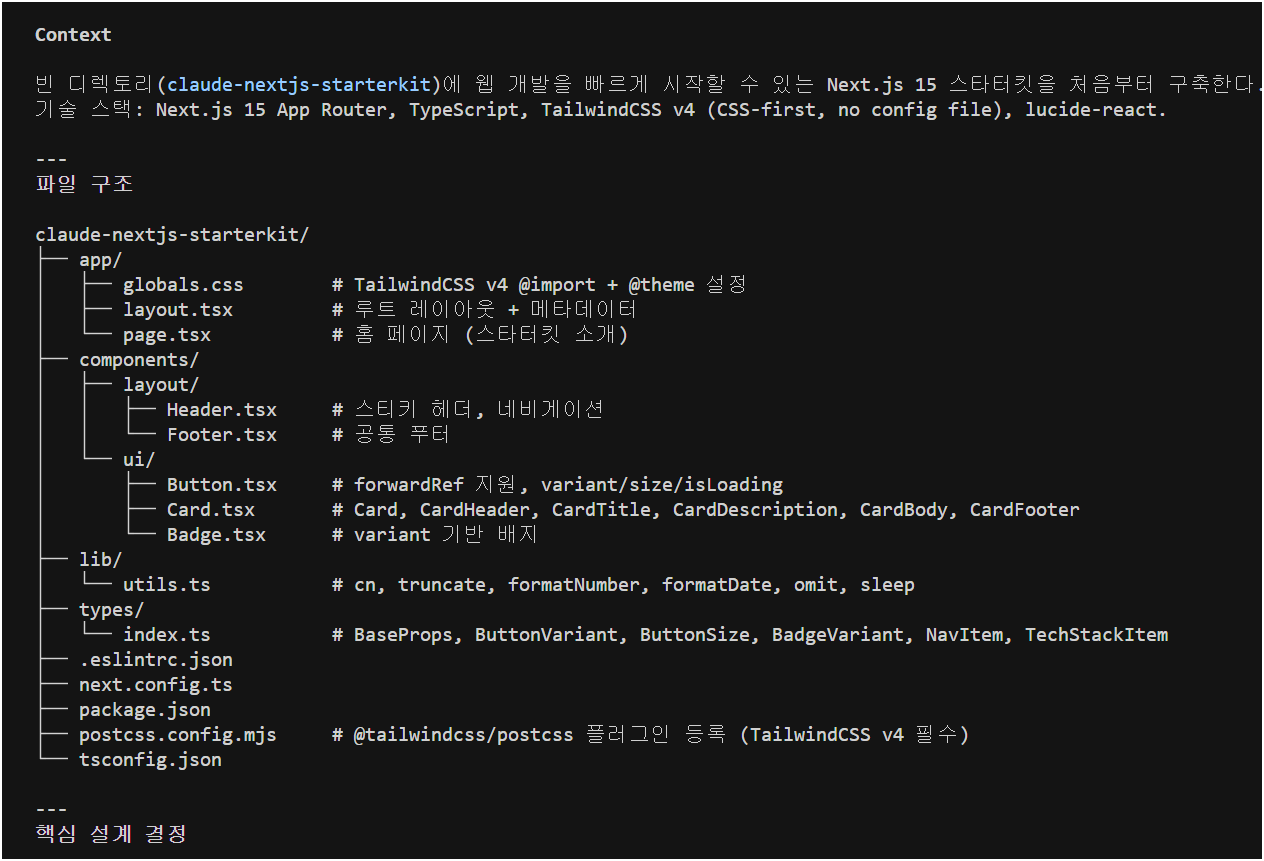The width and height of the screenshot is (1264, 861).
Task: Select Button.tsx in the tree
Action: [222, 485]
